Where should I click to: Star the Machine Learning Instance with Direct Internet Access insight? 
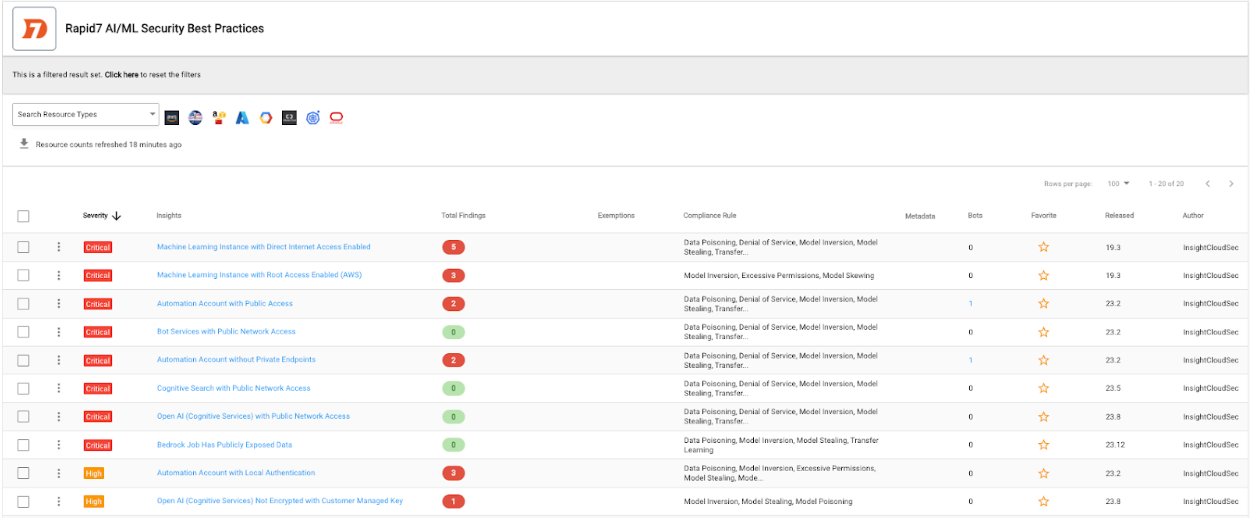(1043, 247)
